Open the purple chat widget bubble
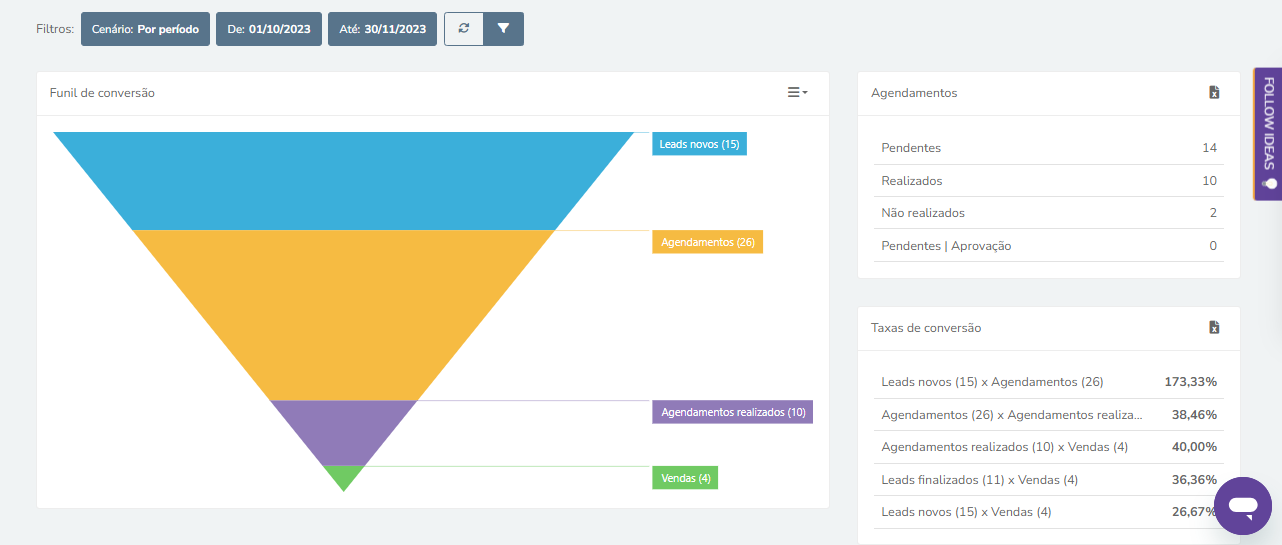 pos(1243,507)
